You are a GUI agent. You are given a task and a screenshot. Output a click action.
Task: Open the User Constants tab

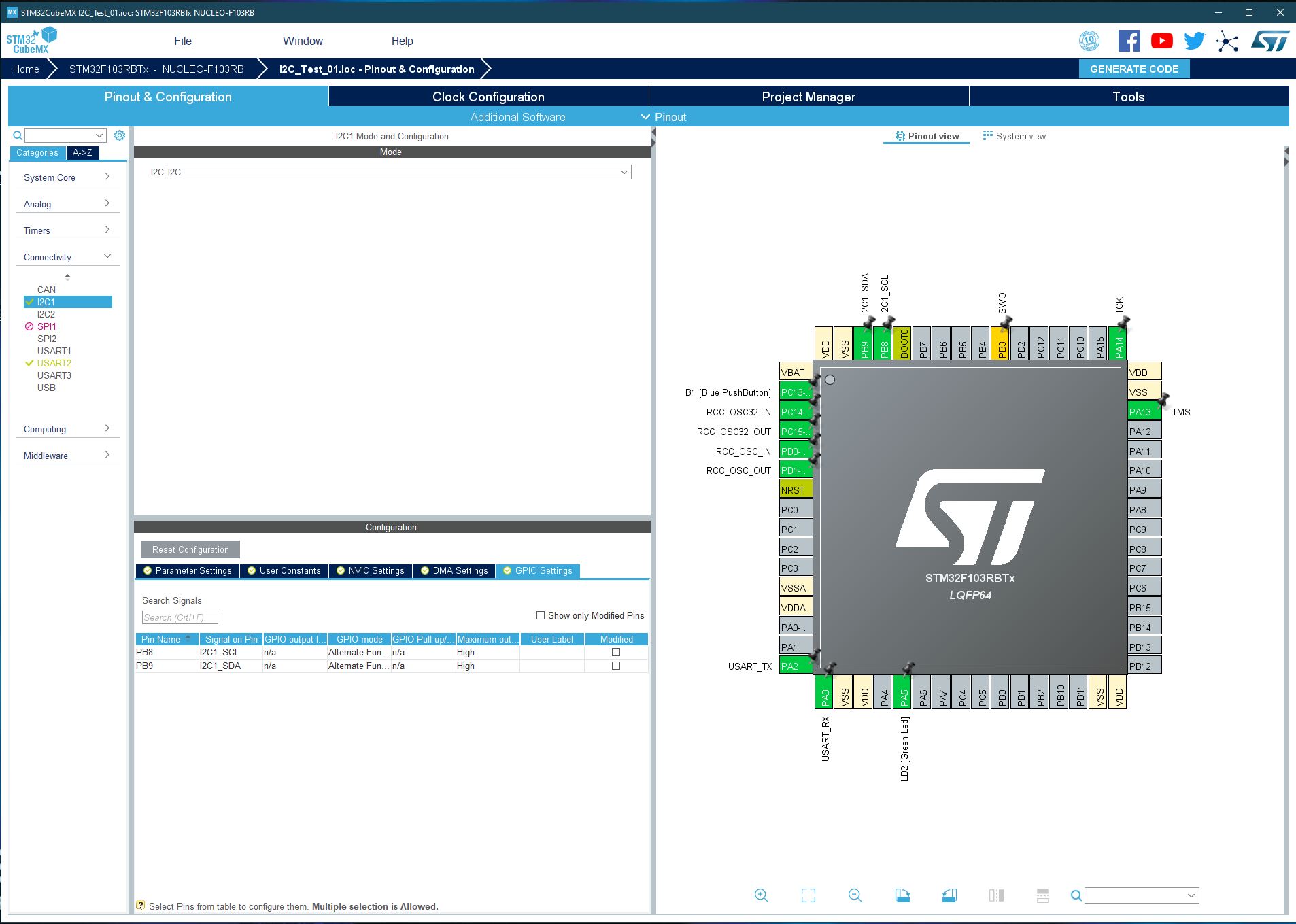[x=284, y=570]
